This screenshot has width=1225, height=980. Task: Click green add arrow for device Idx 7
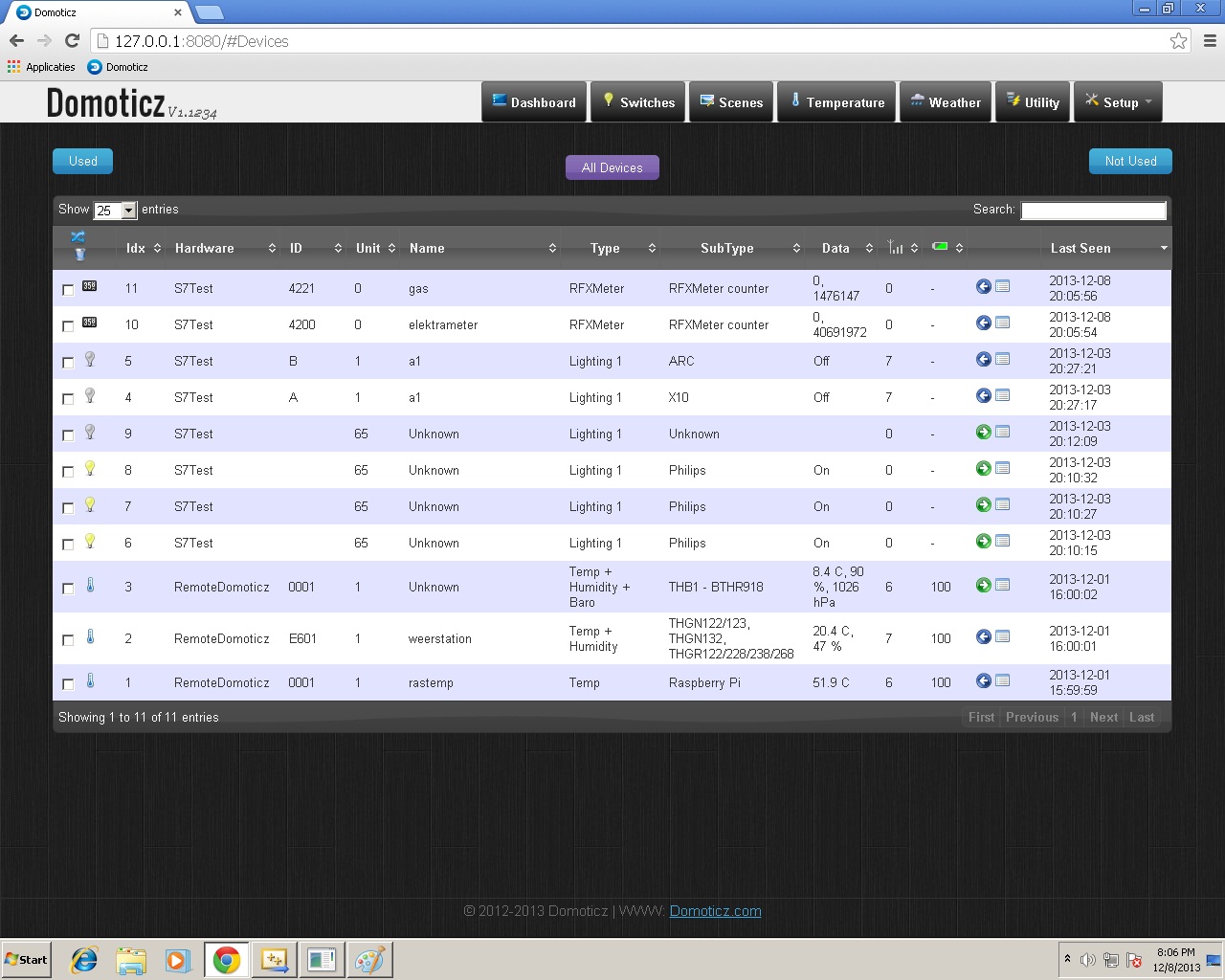(x=983, y=504)
